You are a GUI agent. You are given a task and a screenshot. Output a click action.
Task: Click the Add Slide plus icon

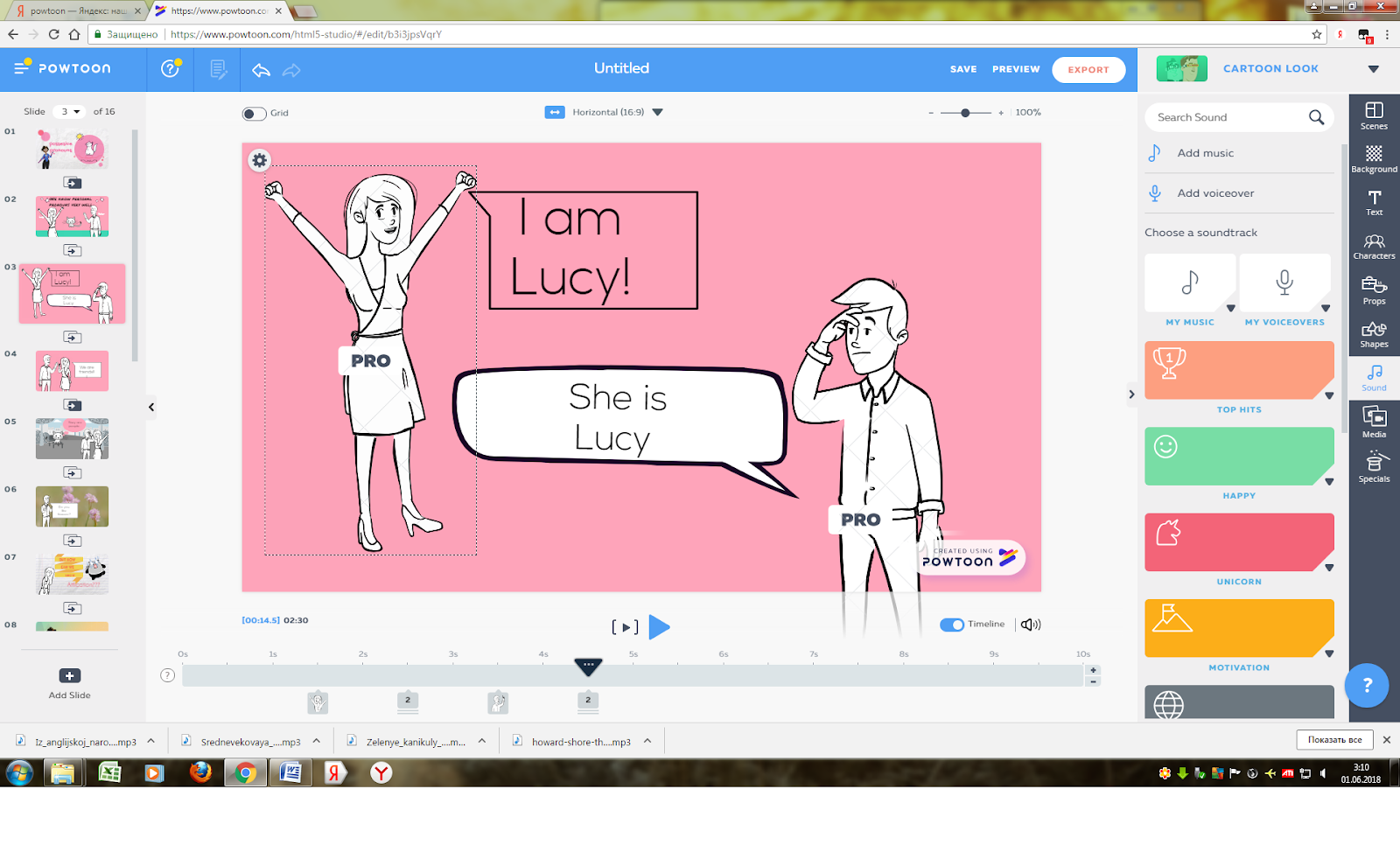click(70, 675)
